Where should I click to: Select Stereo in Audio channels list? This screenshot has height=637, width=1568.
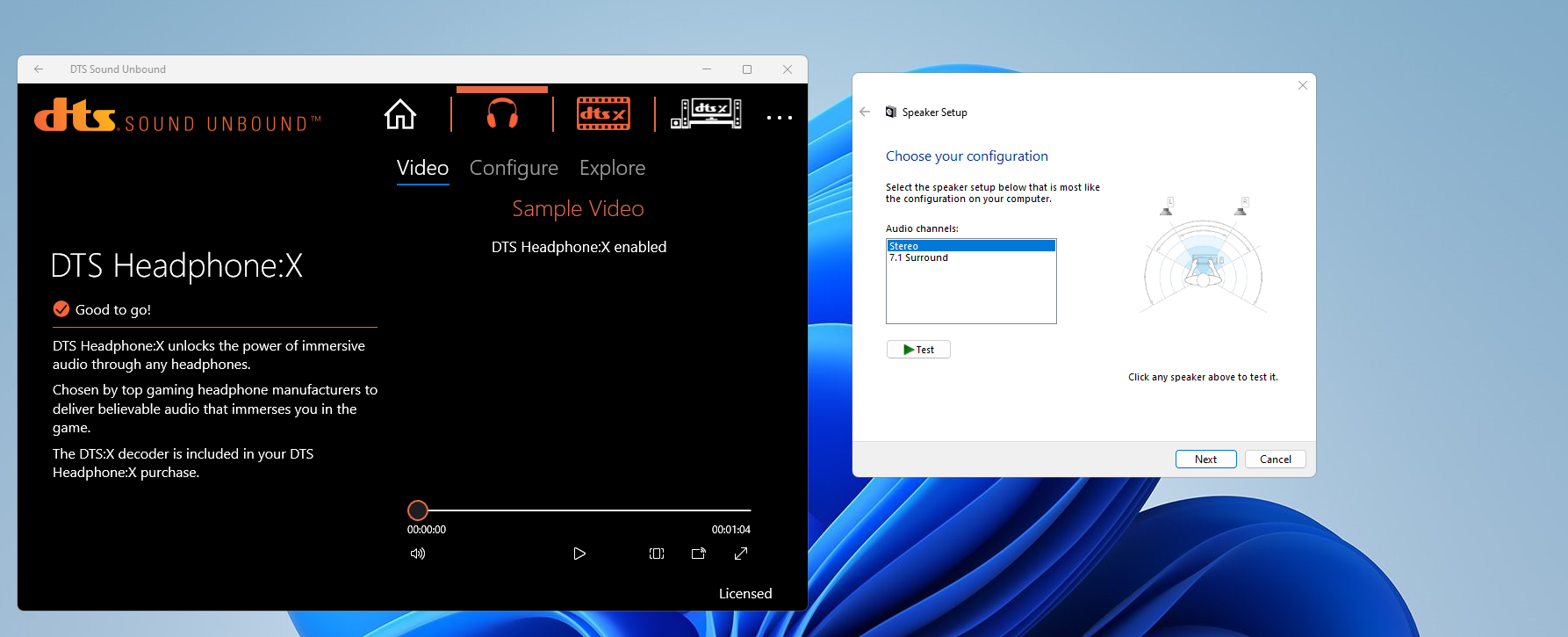[971, 246]
